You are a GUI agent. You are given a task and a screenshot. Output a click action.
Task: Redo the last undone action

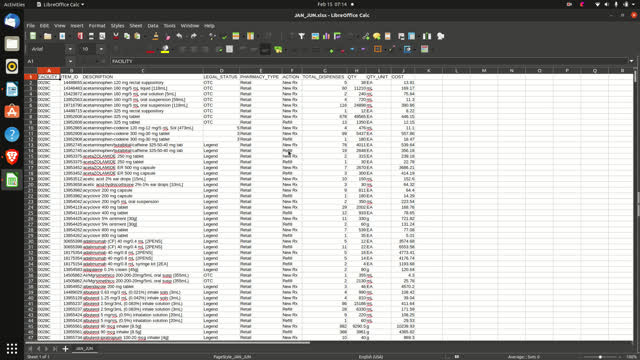193,36
